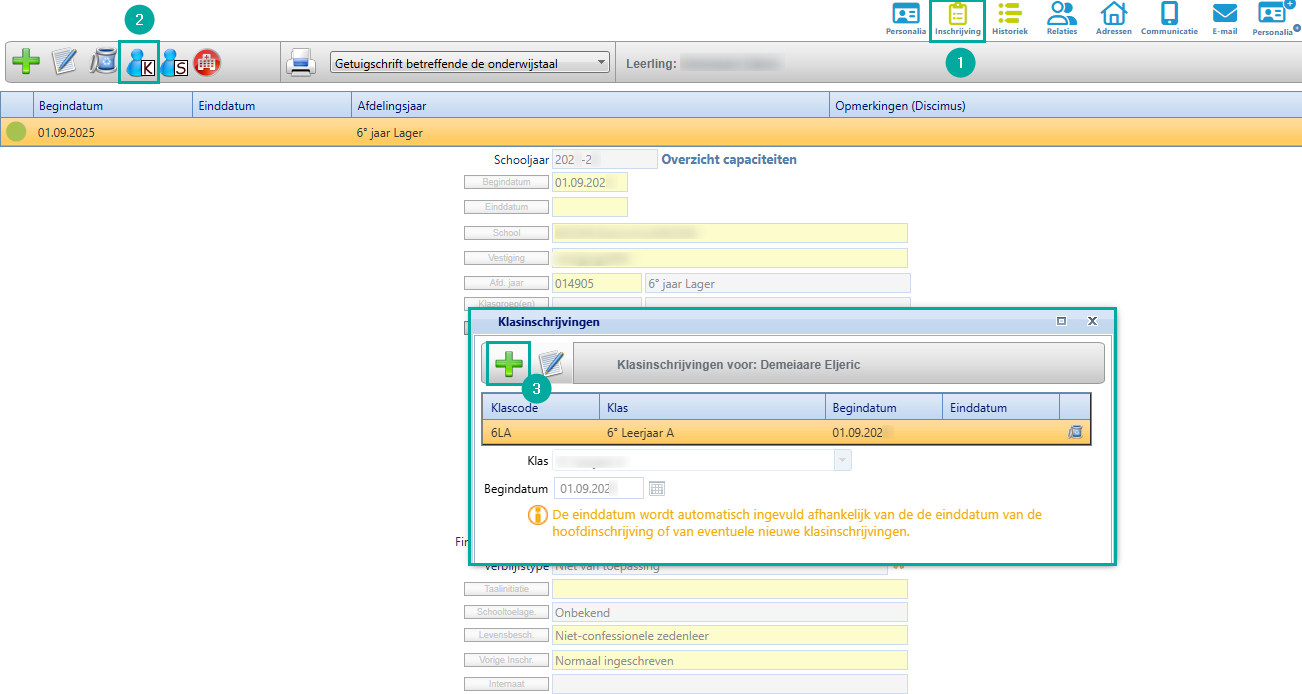The height and width of the screenshot is (694, 1302).
Task: Edit the selected inscription via the notepad icon
Action: [x=65, y=62]
